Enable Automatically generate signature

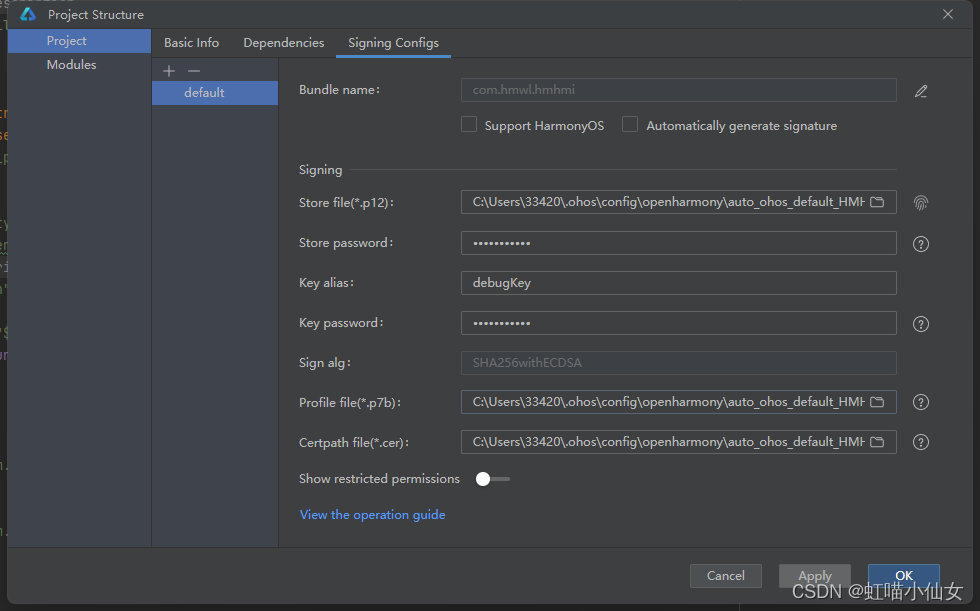tap(630, 125)
